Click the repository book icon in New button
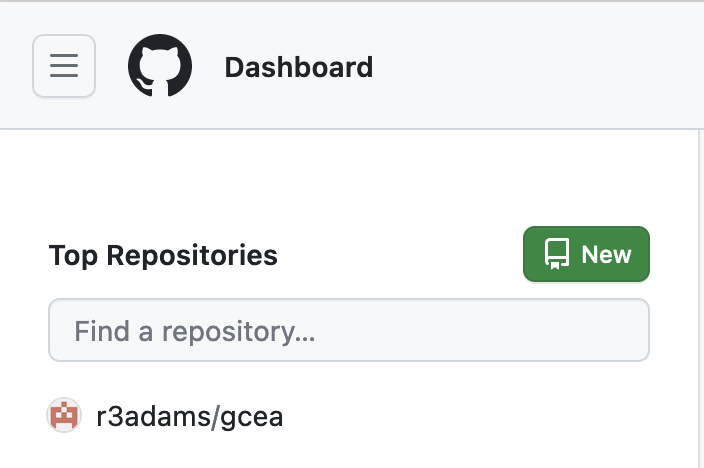704x468 pixels. tap(557, 254)
